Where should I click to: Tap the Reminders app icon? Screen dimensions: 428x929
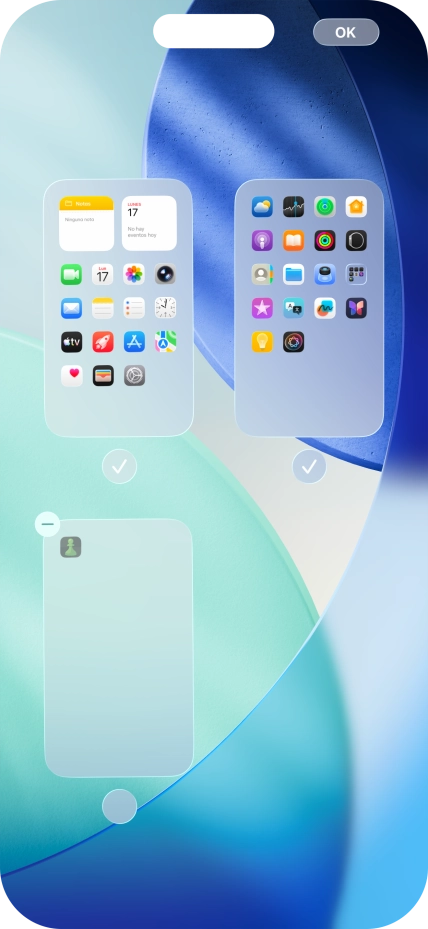tap(134, 308)
